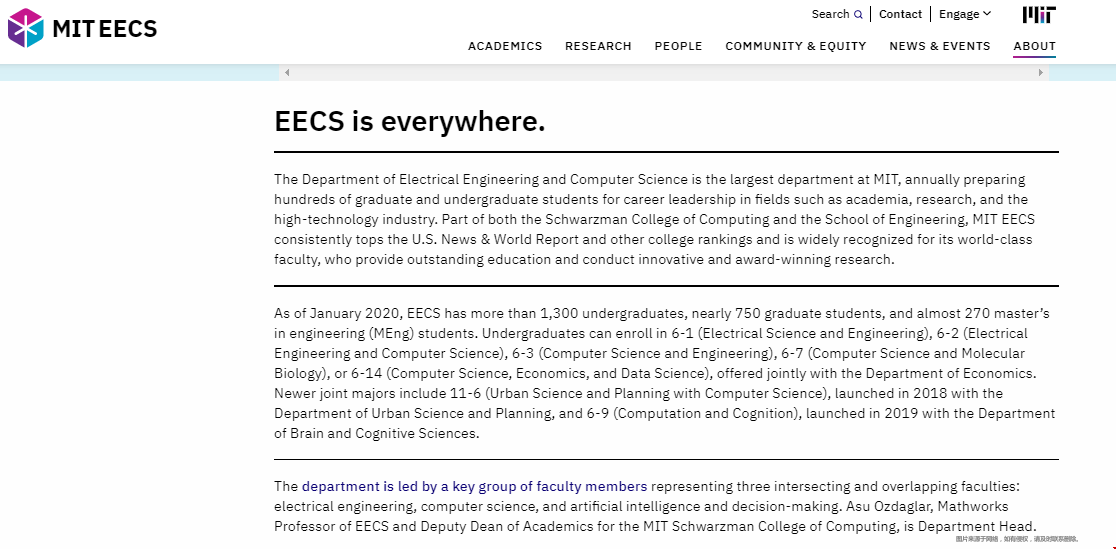Click the January 2020 enrollment paragraph
The image size is (1116, 549).
tap(665, 373)
